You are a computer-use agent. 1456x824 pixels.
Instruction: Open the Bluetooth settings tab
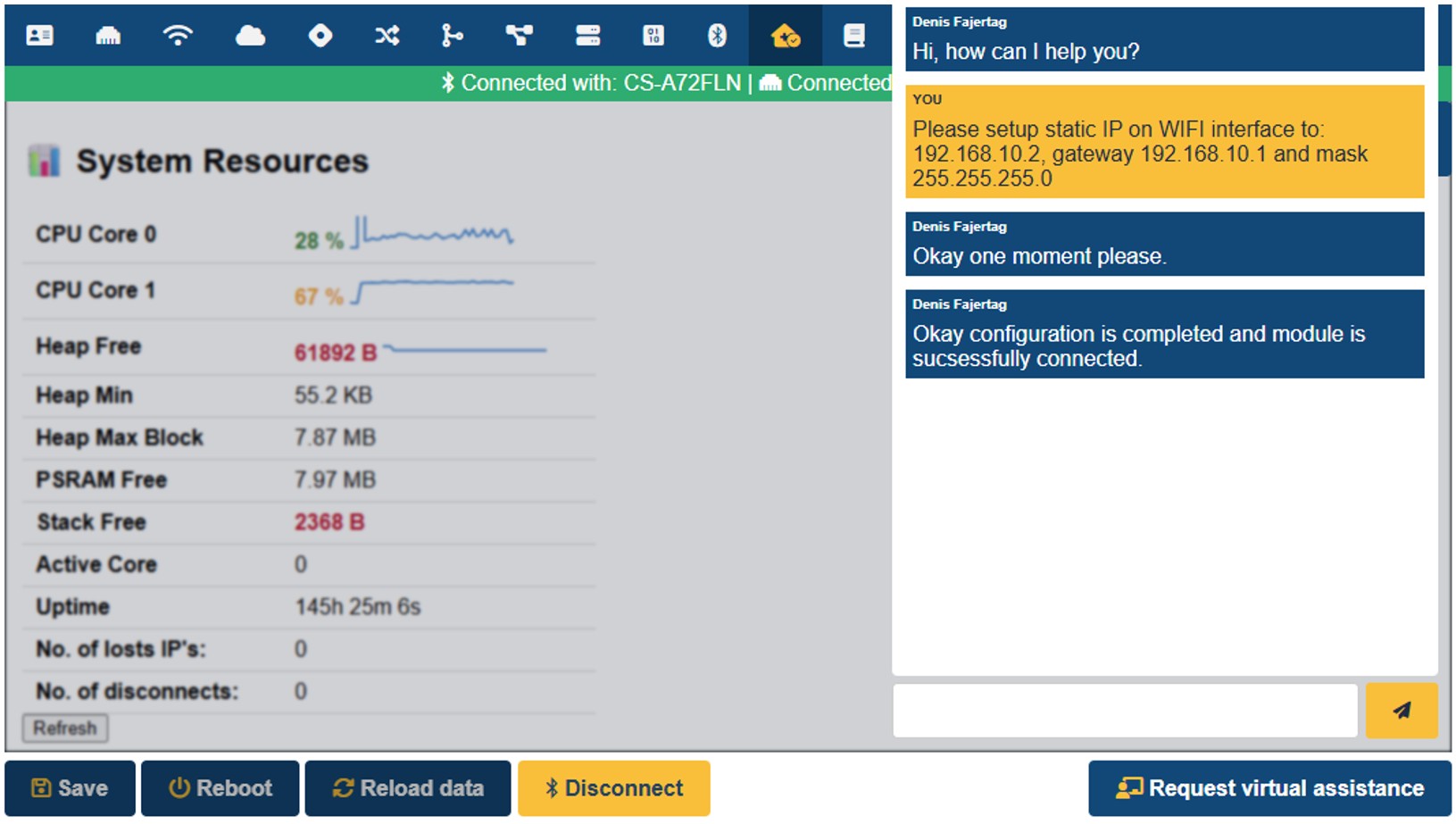tap(717, 36)
